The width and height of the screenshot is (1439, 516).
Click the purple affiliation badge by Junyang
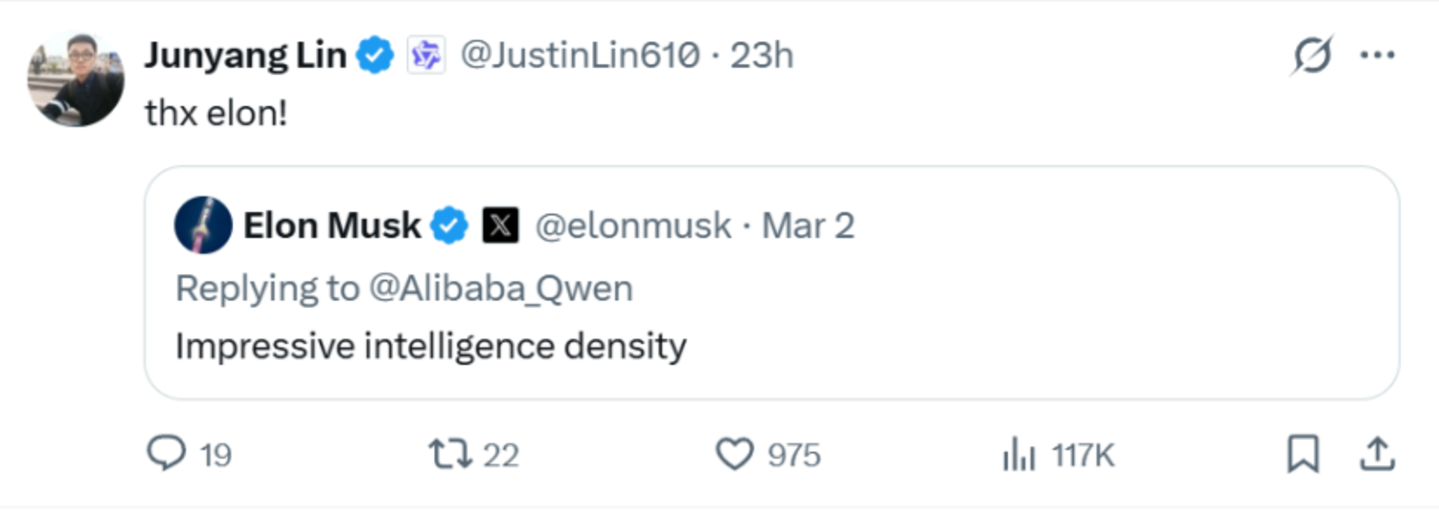(426, 57)
